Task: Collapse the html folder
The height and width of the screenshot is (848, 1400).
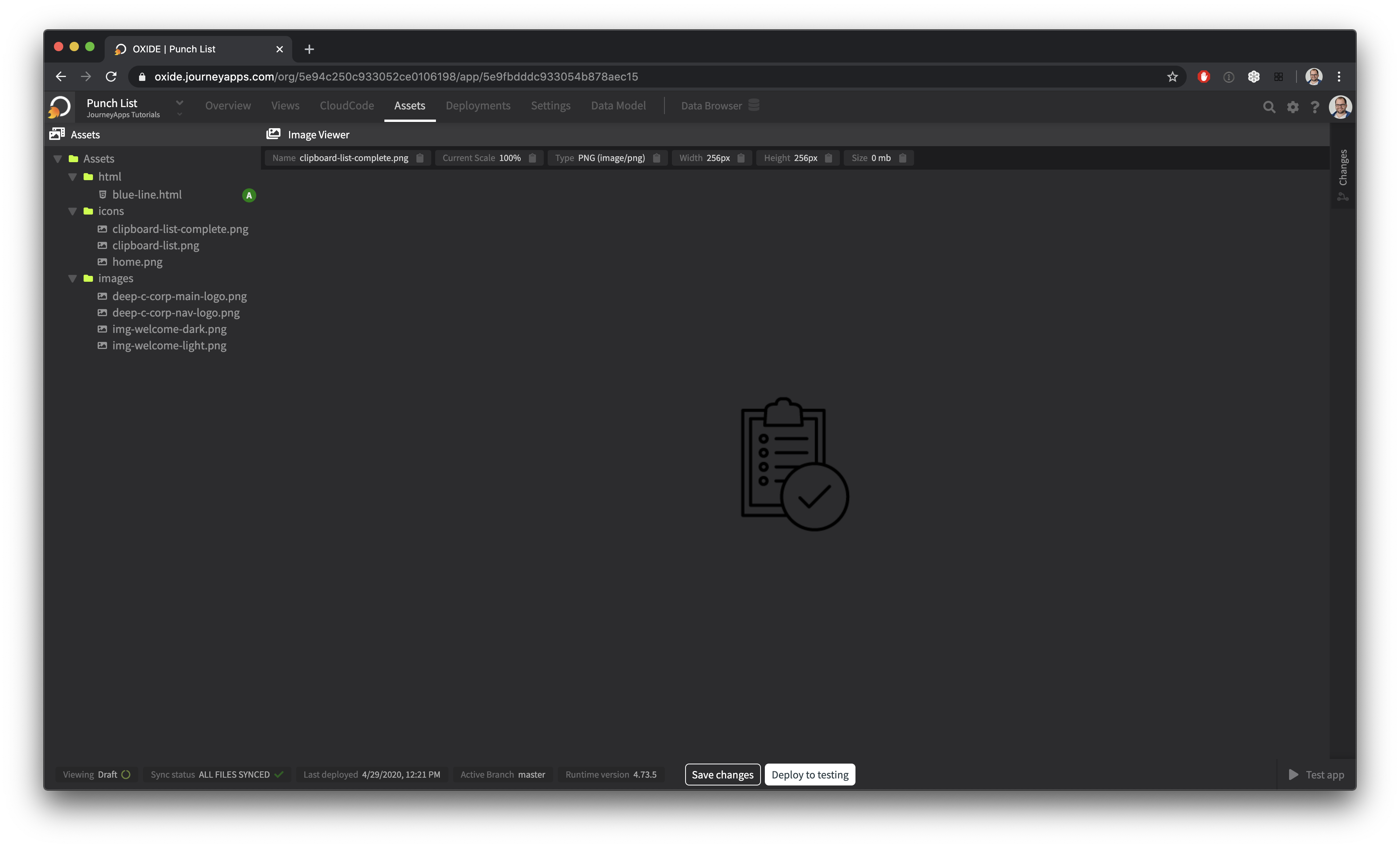Action: click(x=72, y=177)
